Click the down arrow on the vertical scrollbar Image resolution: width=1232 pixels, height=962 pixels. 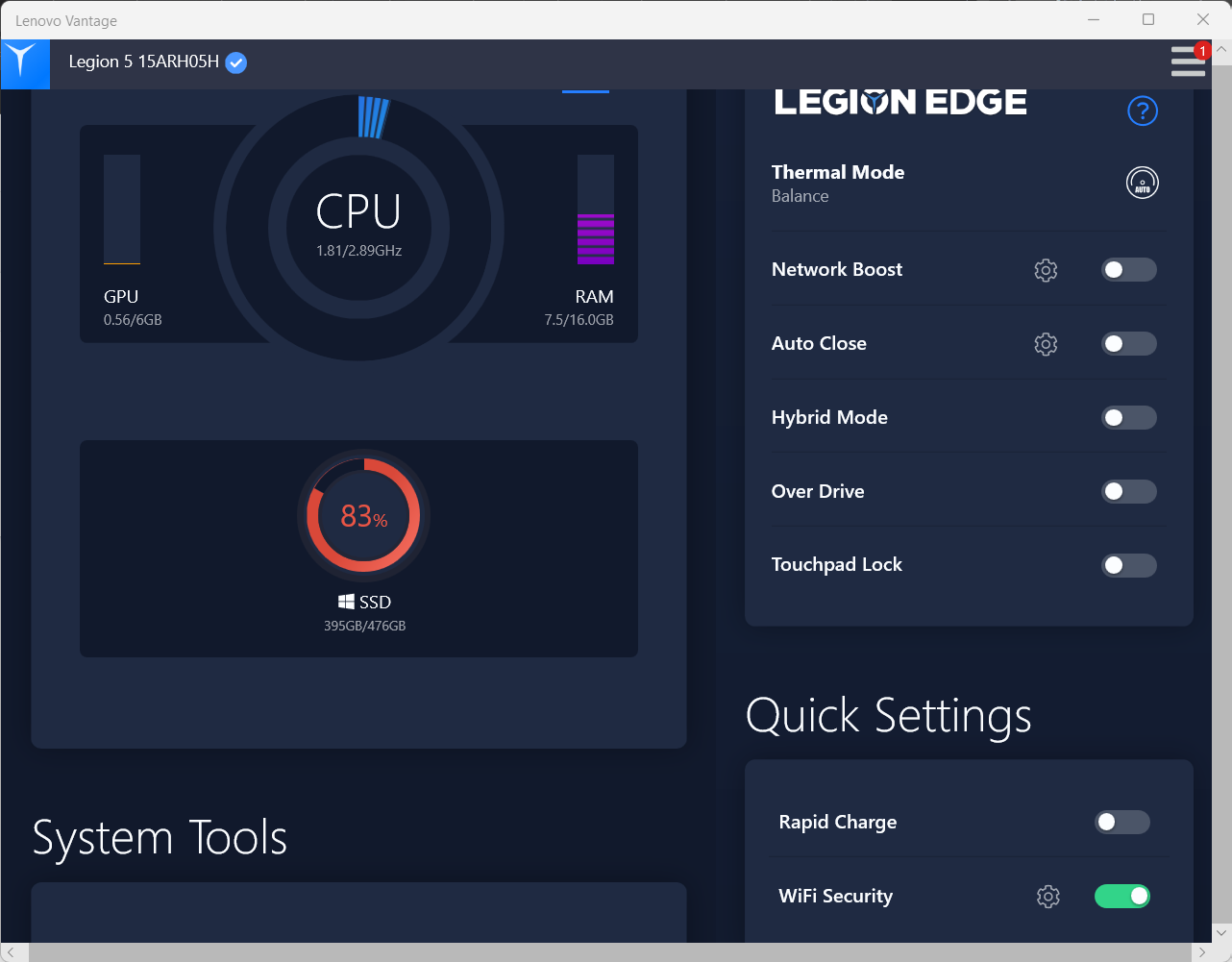1221,932
